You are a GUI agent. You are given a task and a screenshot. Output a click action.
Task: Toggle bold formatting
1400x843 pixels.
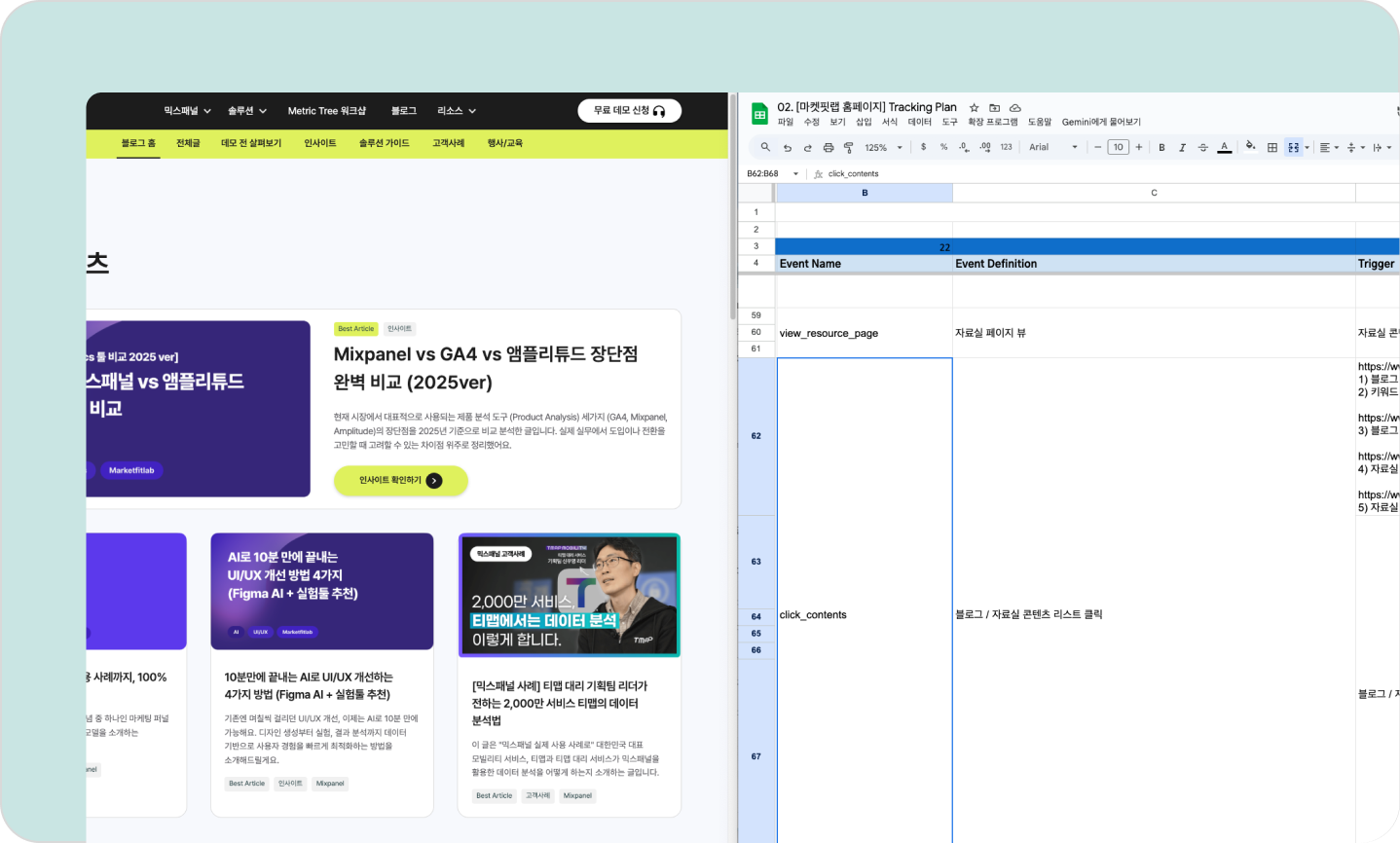[1161, 148]
